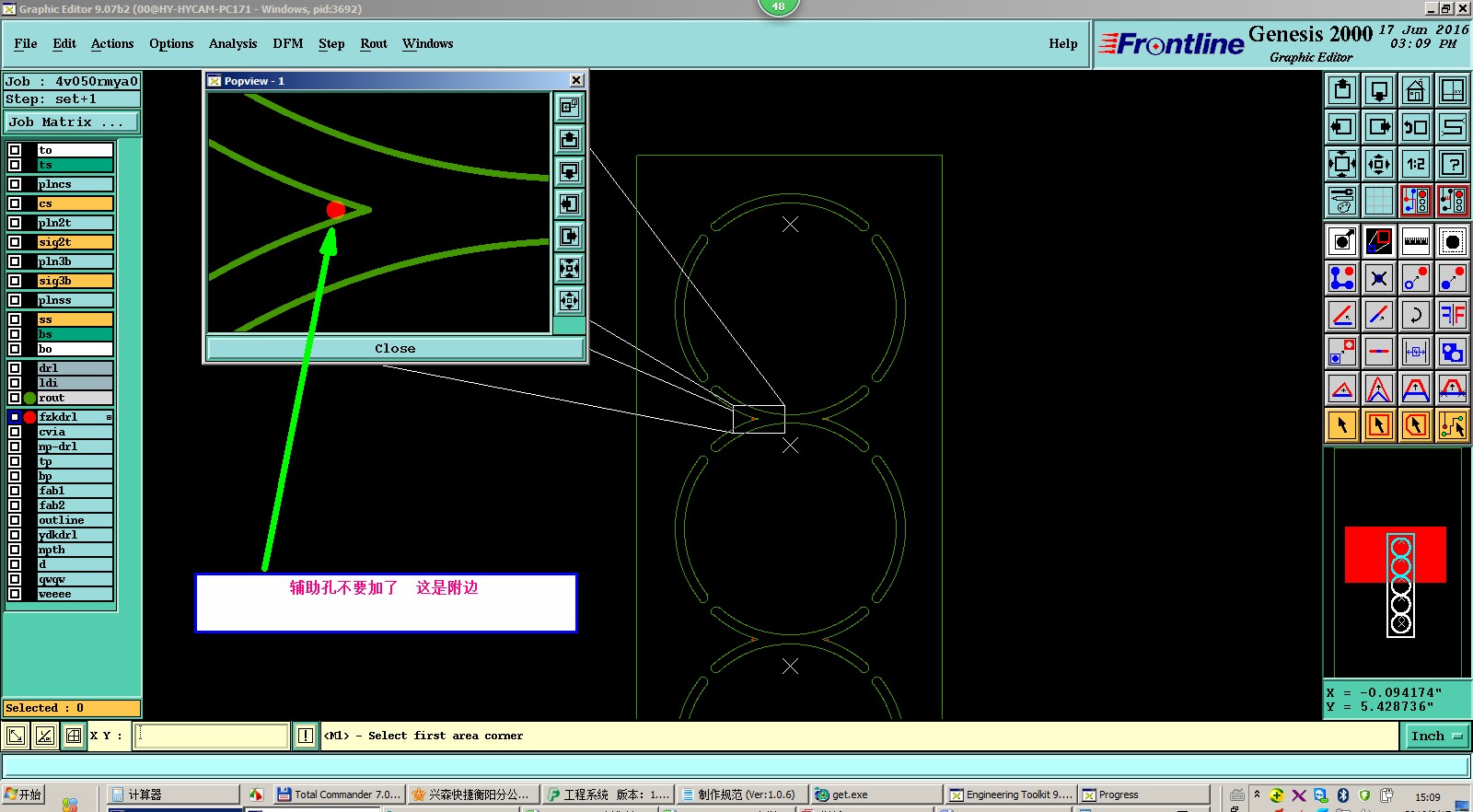Open the Edit menu
1473x812 pixels.
64,43
